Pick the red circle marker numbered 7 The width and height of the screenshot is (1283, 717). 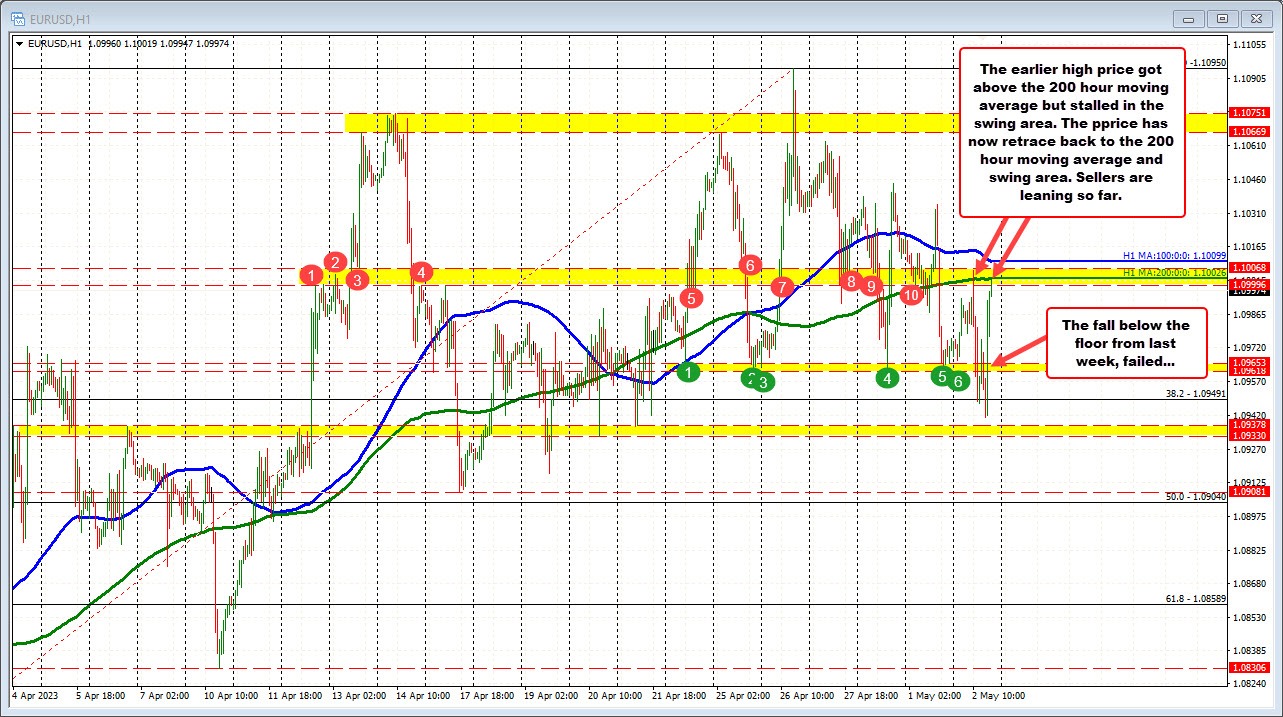pyautogui.click(x=782, y=286)
